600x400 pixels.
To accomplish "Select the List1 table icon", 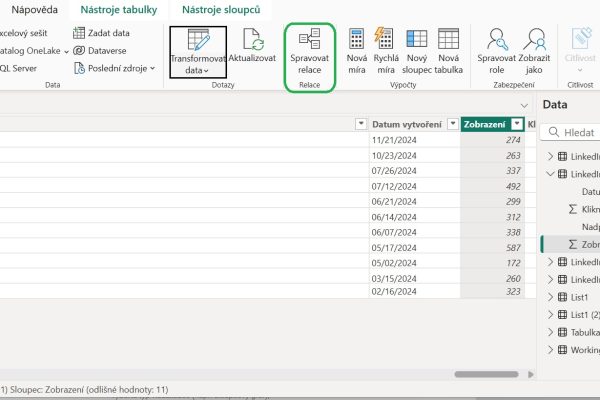I will click(562, 297).
